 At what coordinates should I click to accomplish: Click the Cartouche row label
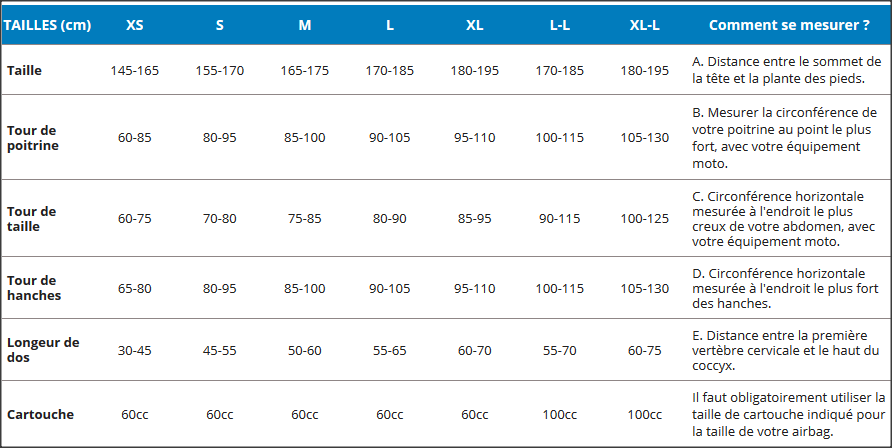tap(40, 414)
